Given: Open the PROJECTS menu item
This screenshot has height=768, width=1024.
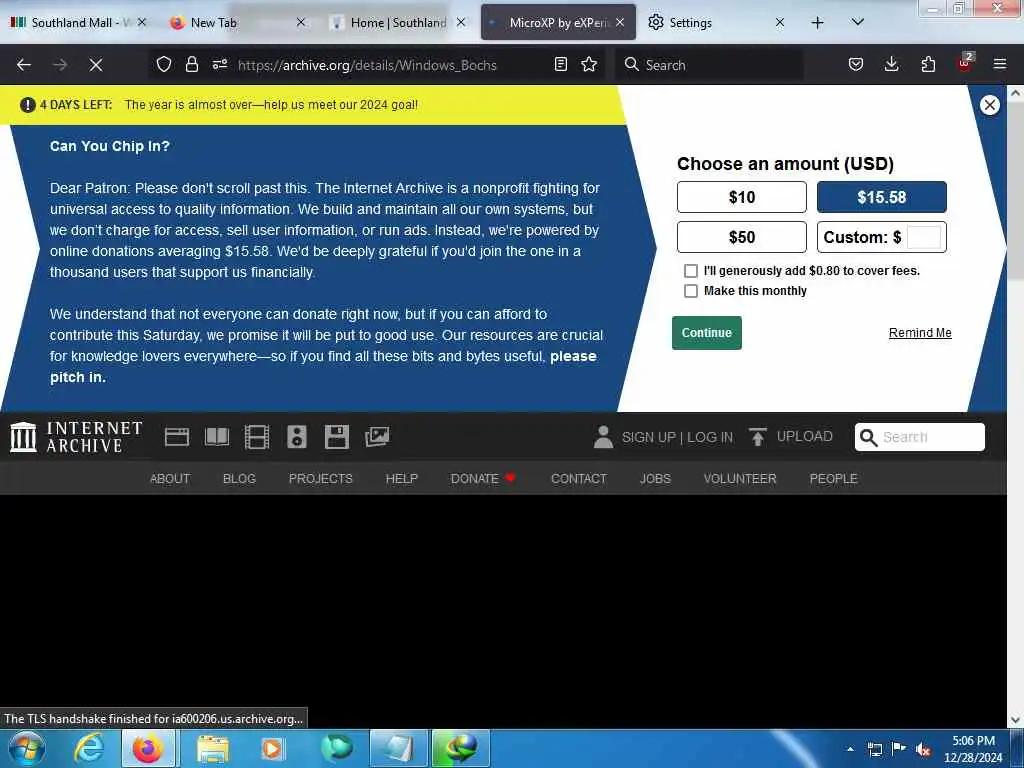Looking at the screenshot, I should (321, 479).
